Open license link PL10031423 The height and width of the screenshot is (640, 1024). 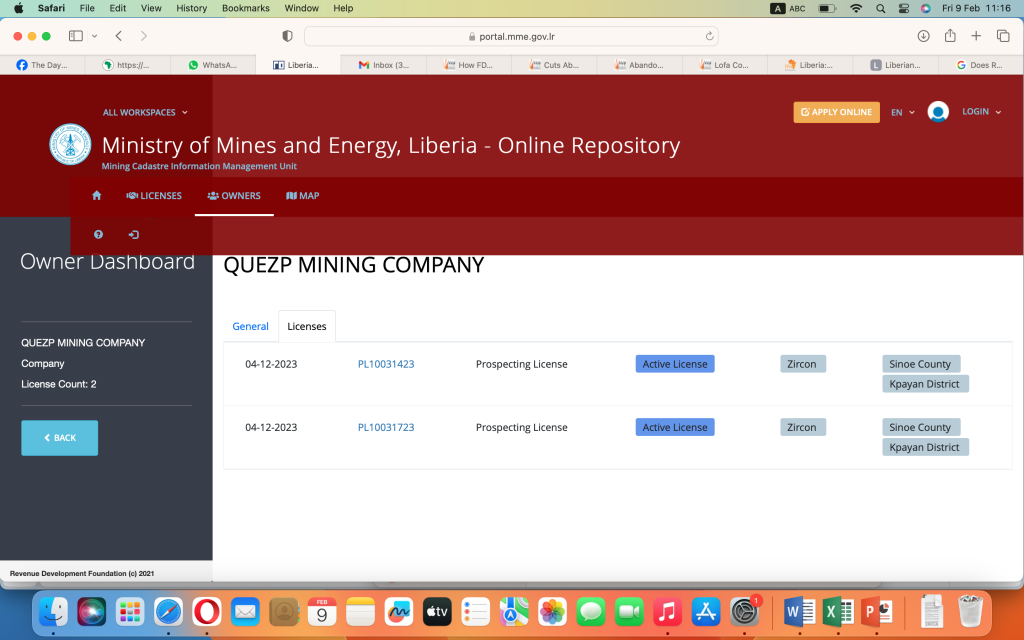386,364
